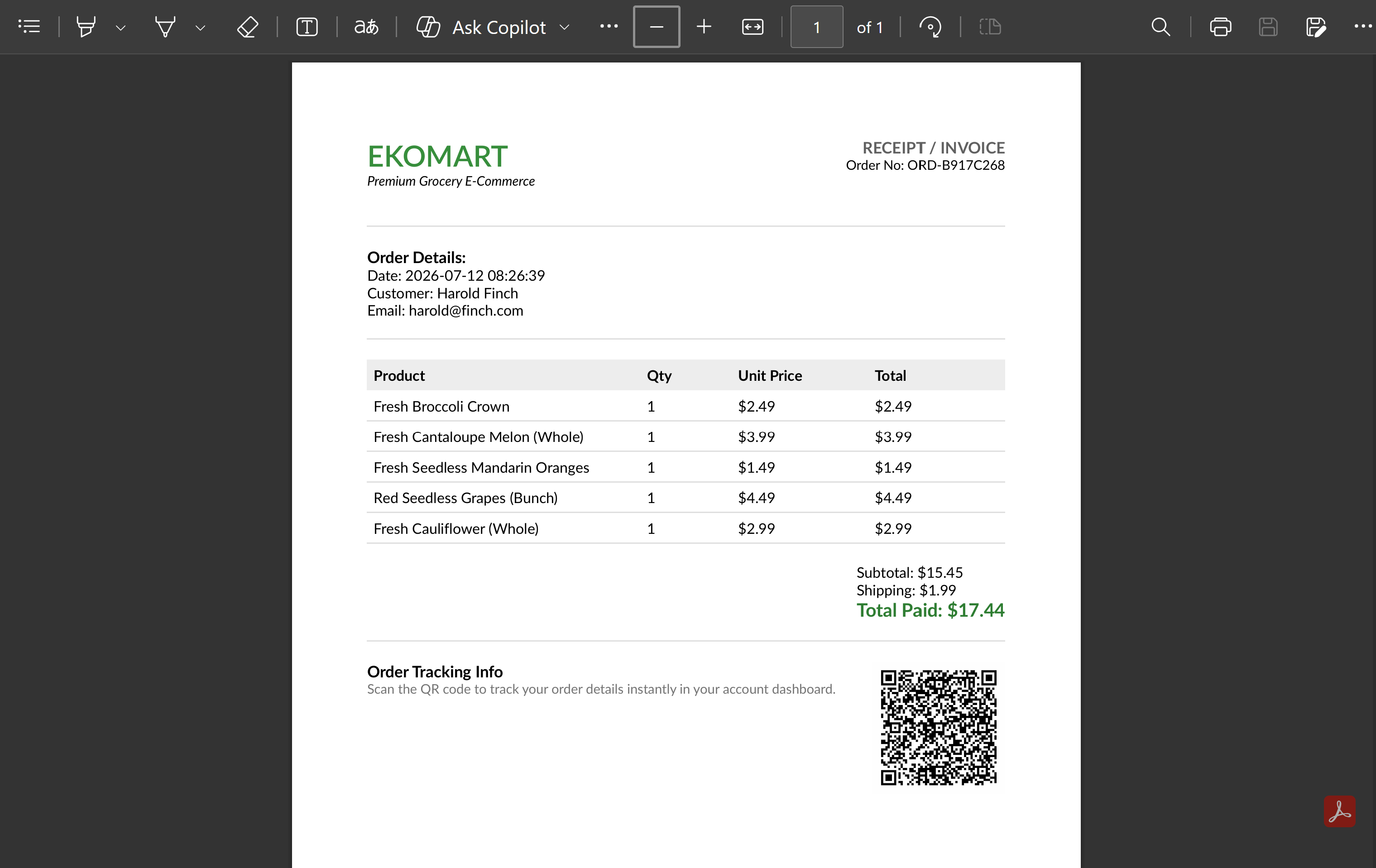
Task: Click Red Seedless Grapes (Bunch) entry
Action: click(465, 498)
